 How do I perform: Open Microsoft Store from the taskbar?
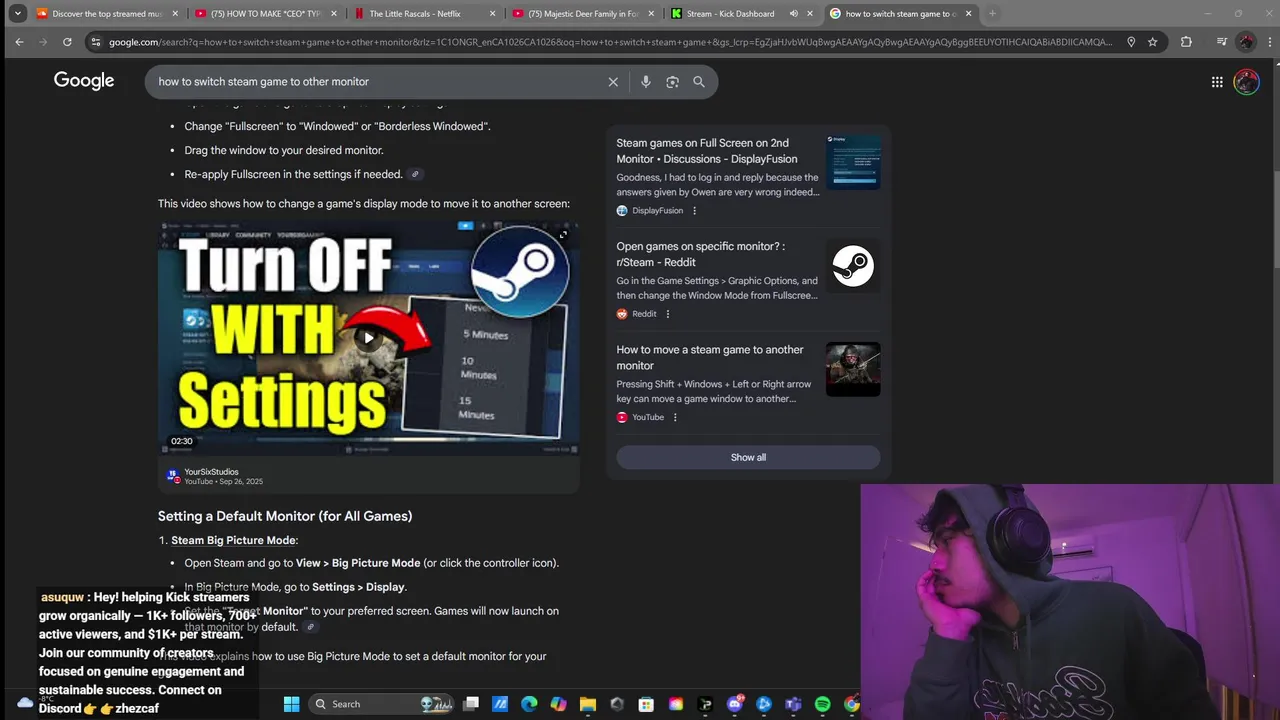[x=646, y=704]
